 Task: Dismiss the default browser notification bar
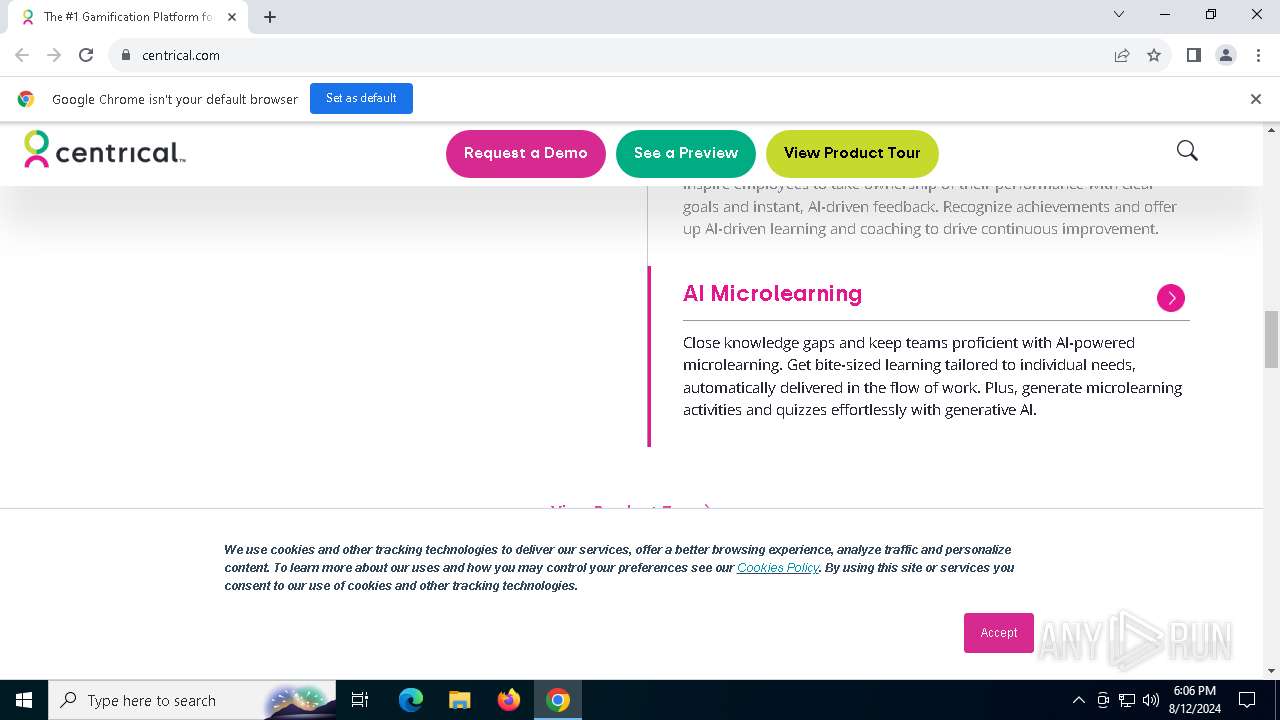pos(1255,99)
